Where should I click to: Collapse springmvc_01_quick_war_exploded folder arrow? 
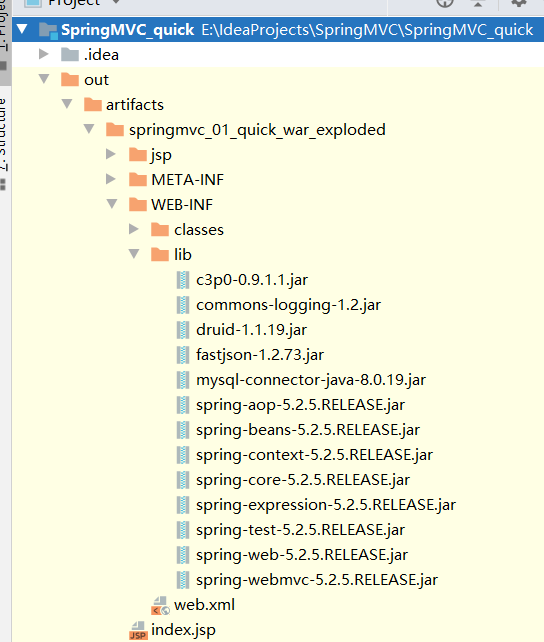89,129
